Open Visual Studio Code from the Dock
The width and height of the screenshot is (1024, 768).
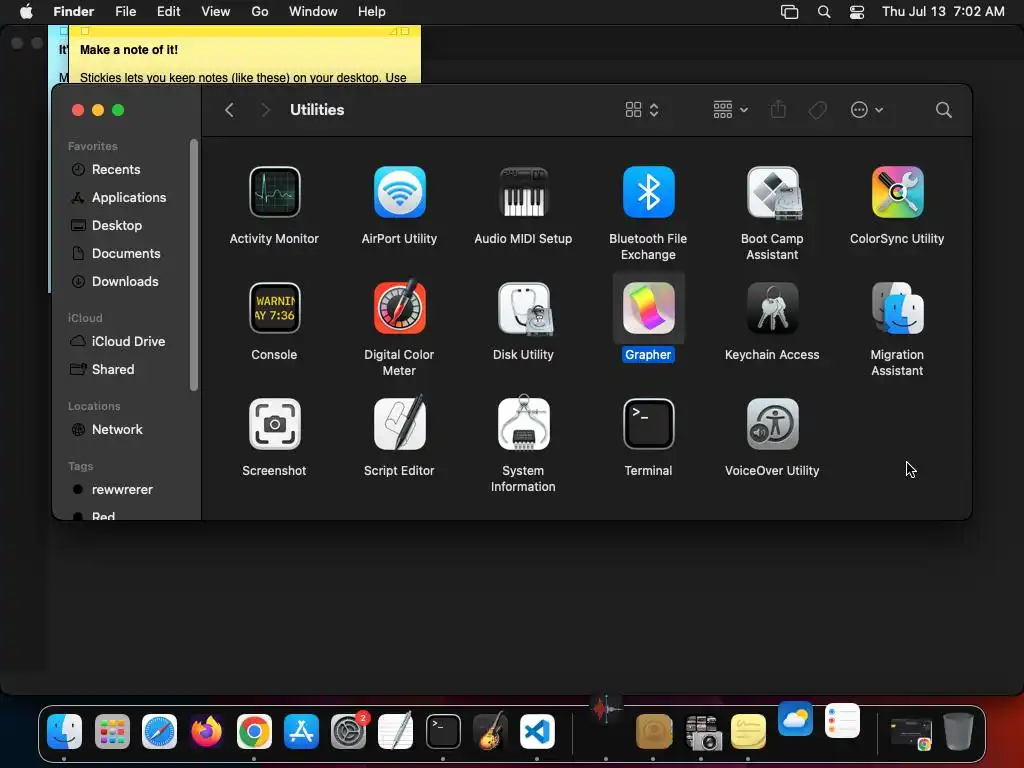(x=537, y=731)
